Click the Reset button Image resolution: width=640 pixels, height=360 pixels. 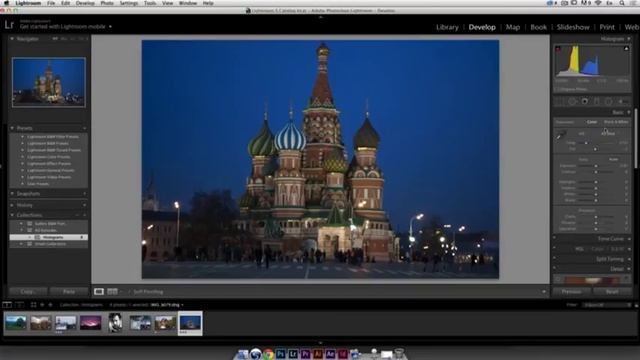[x=612, y=291]
